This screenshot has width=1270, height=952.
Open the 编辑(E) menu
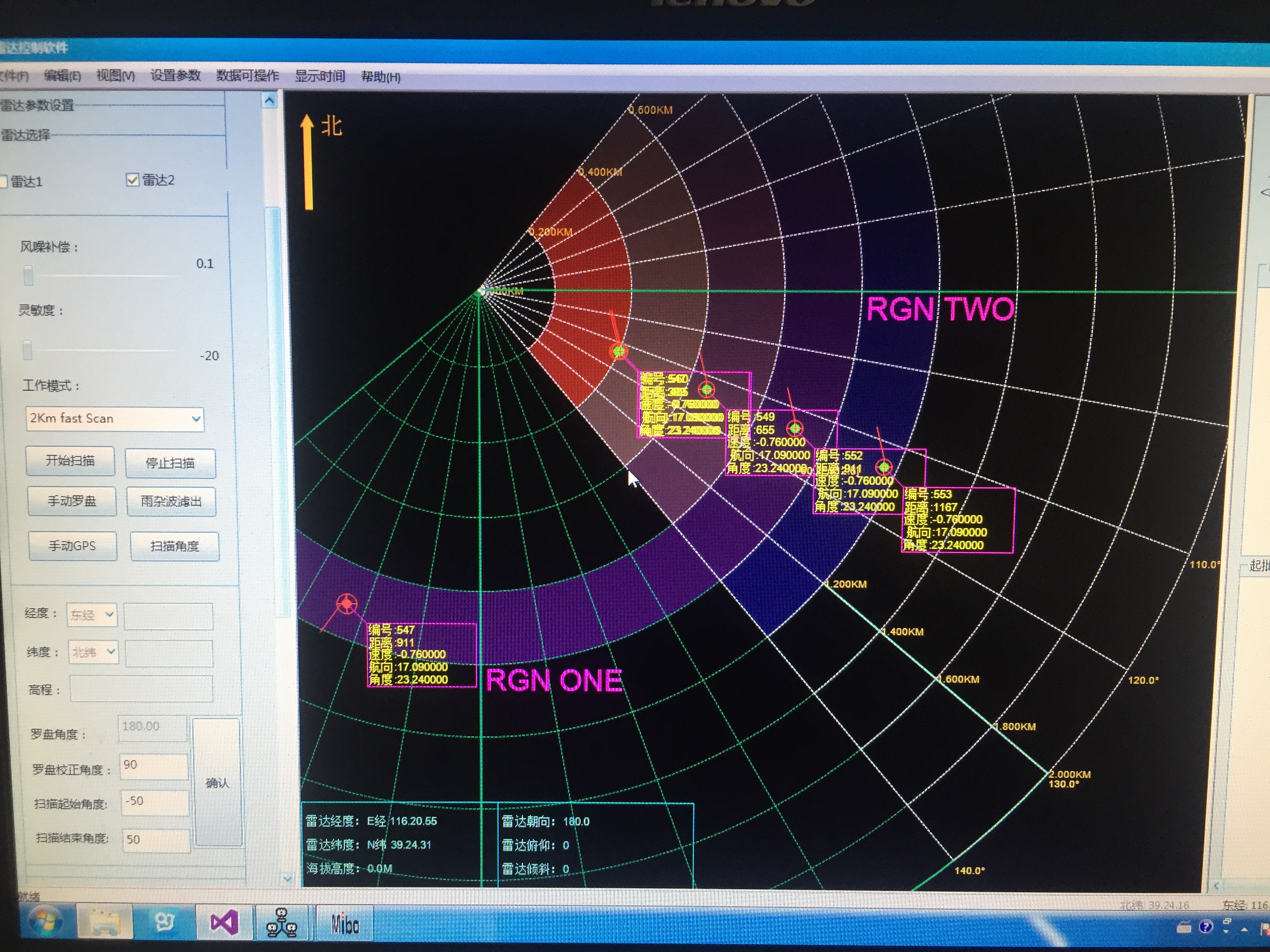[63, 75]
